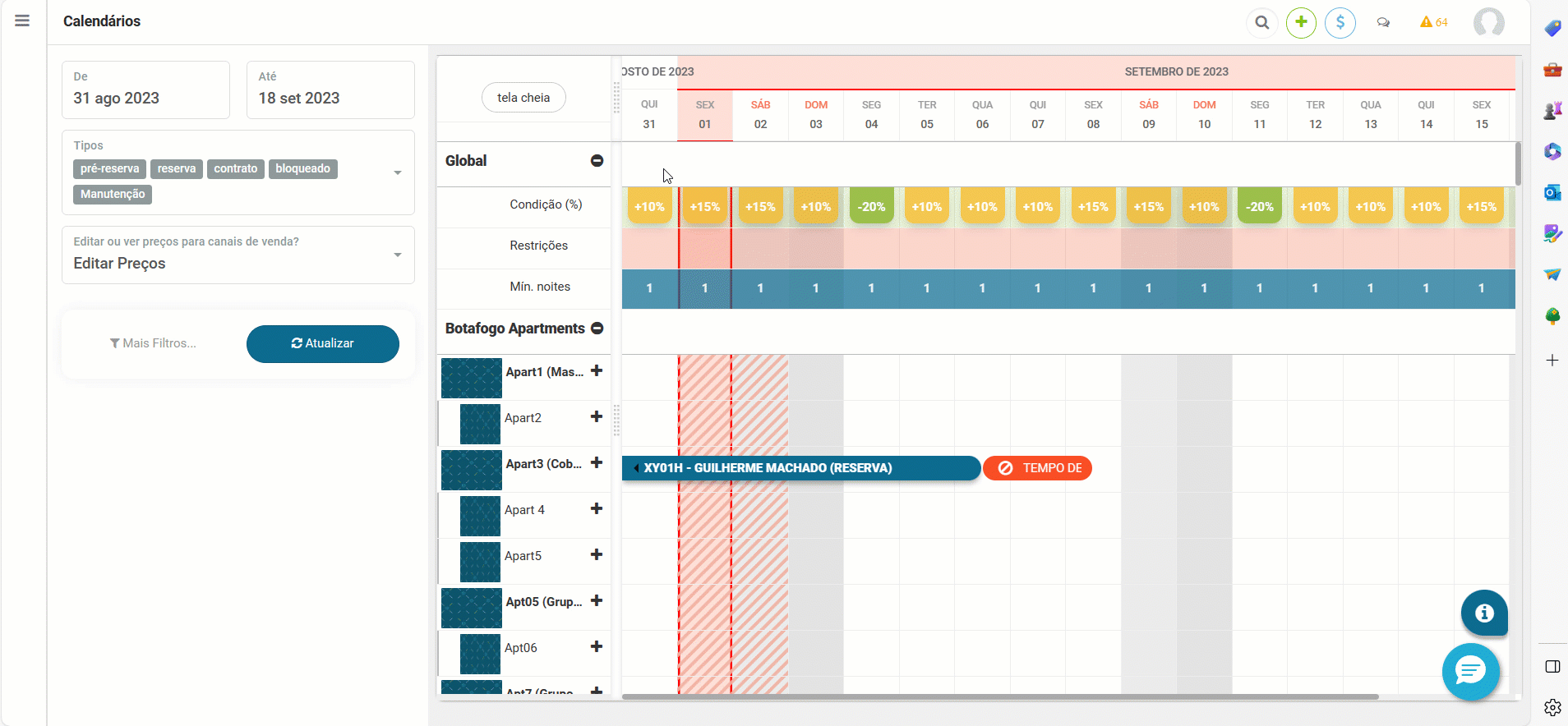Collapse the Botafogo Apartments group
The image size is (1568, 726).
click(597, 329)
